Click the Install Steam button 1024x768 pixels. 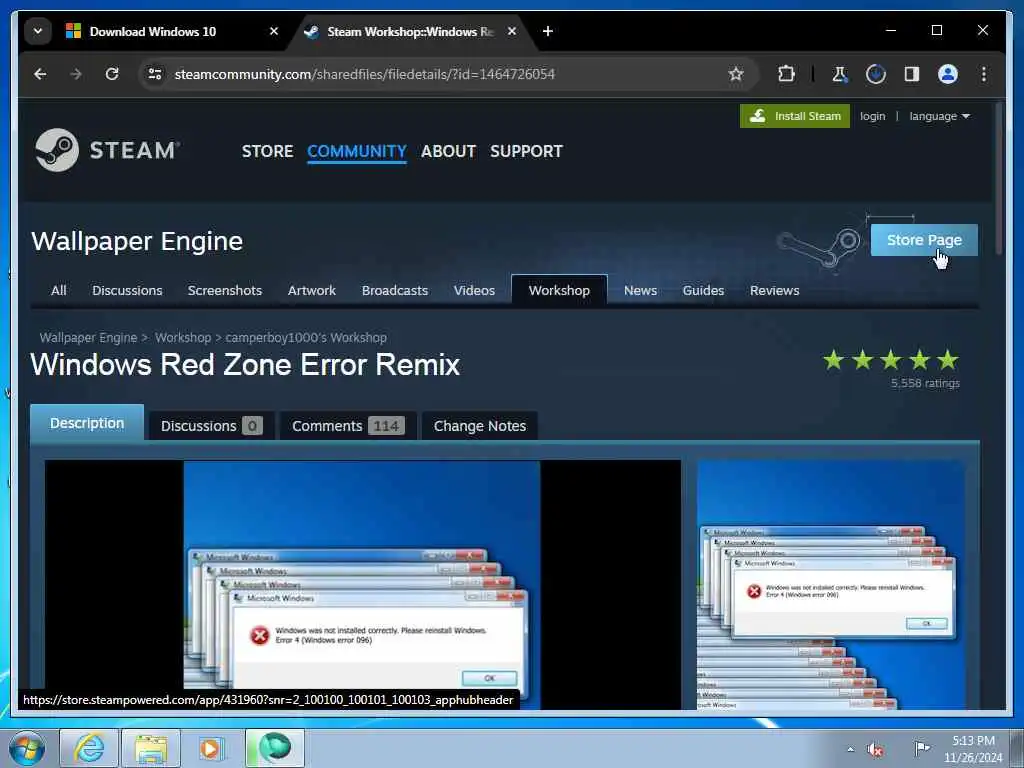pyautogui.click(x=795, y=116)
